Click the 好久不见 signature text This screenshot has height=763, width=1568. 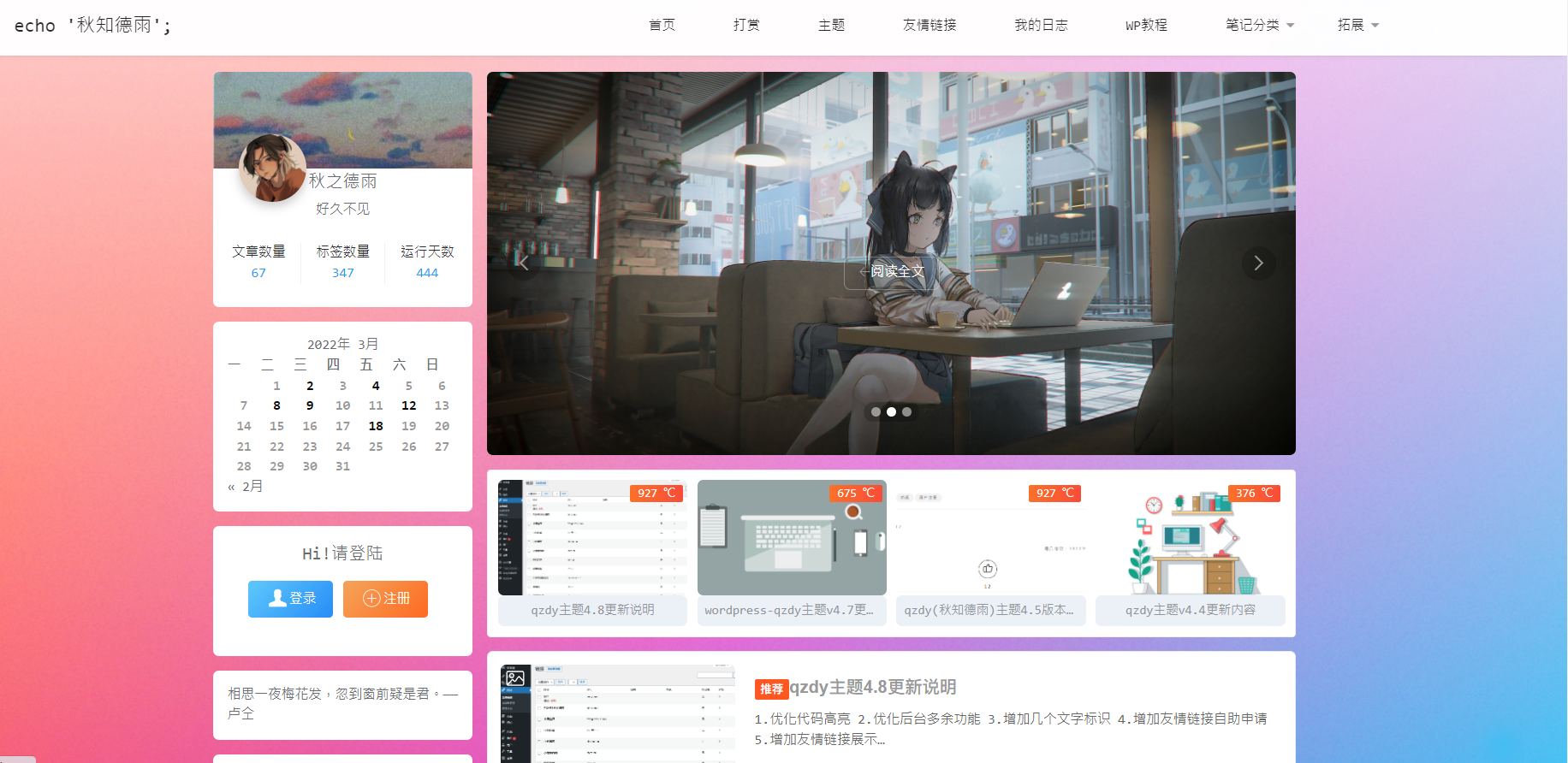coord(342,209)
